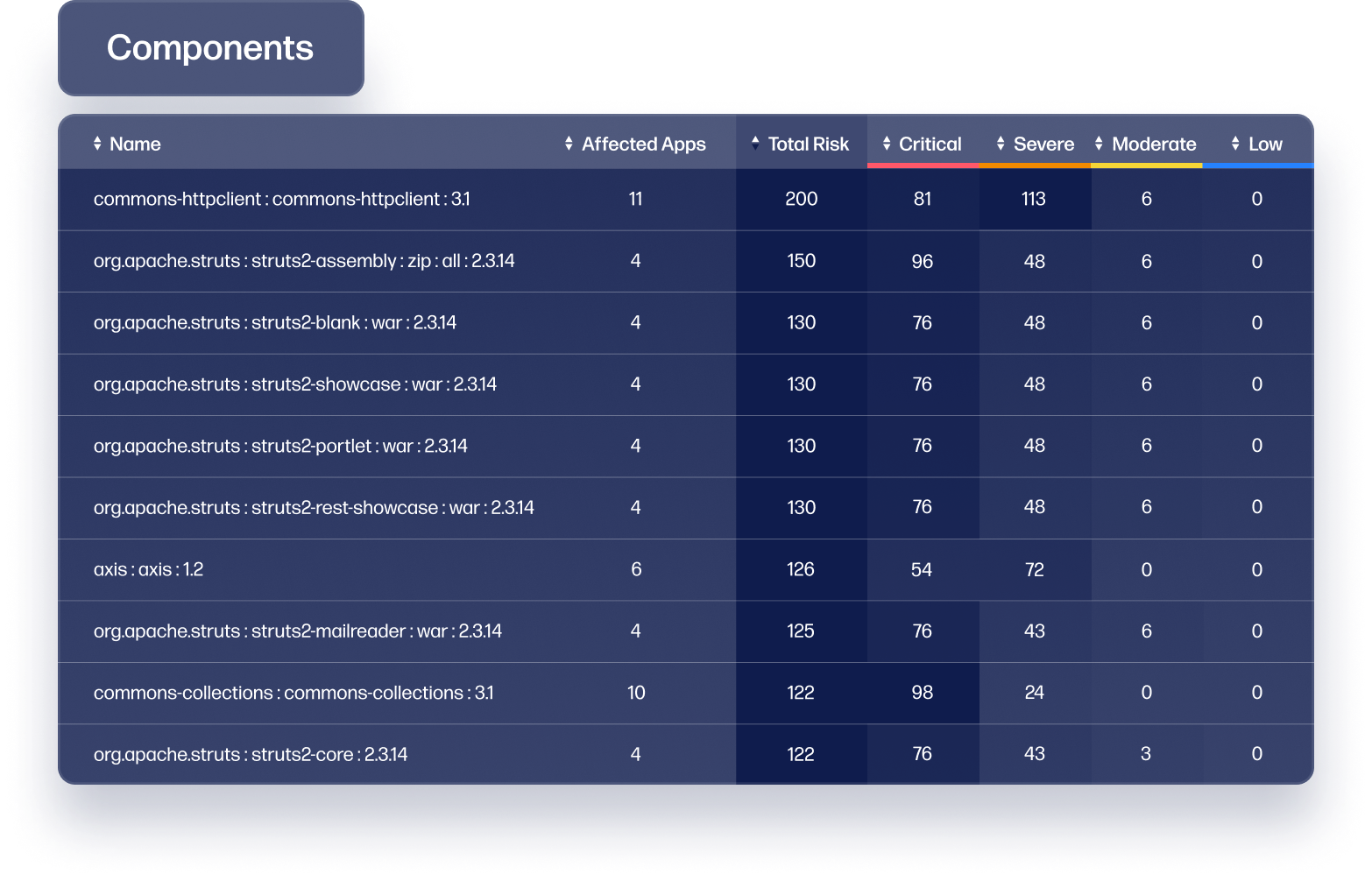1372x881 pixels.
Task: Select Critical value 98
Action: [922, 692]
